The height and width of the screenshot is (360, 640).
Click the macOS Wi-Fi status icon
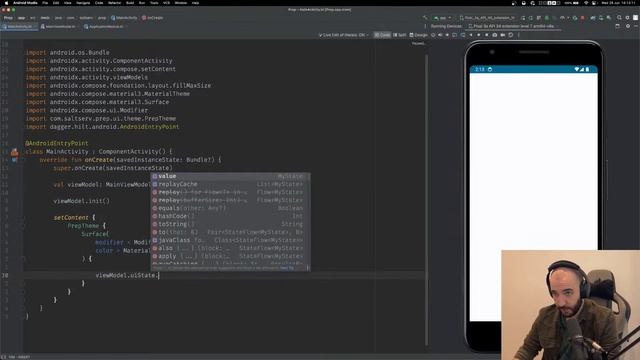(x=586, y=3)
